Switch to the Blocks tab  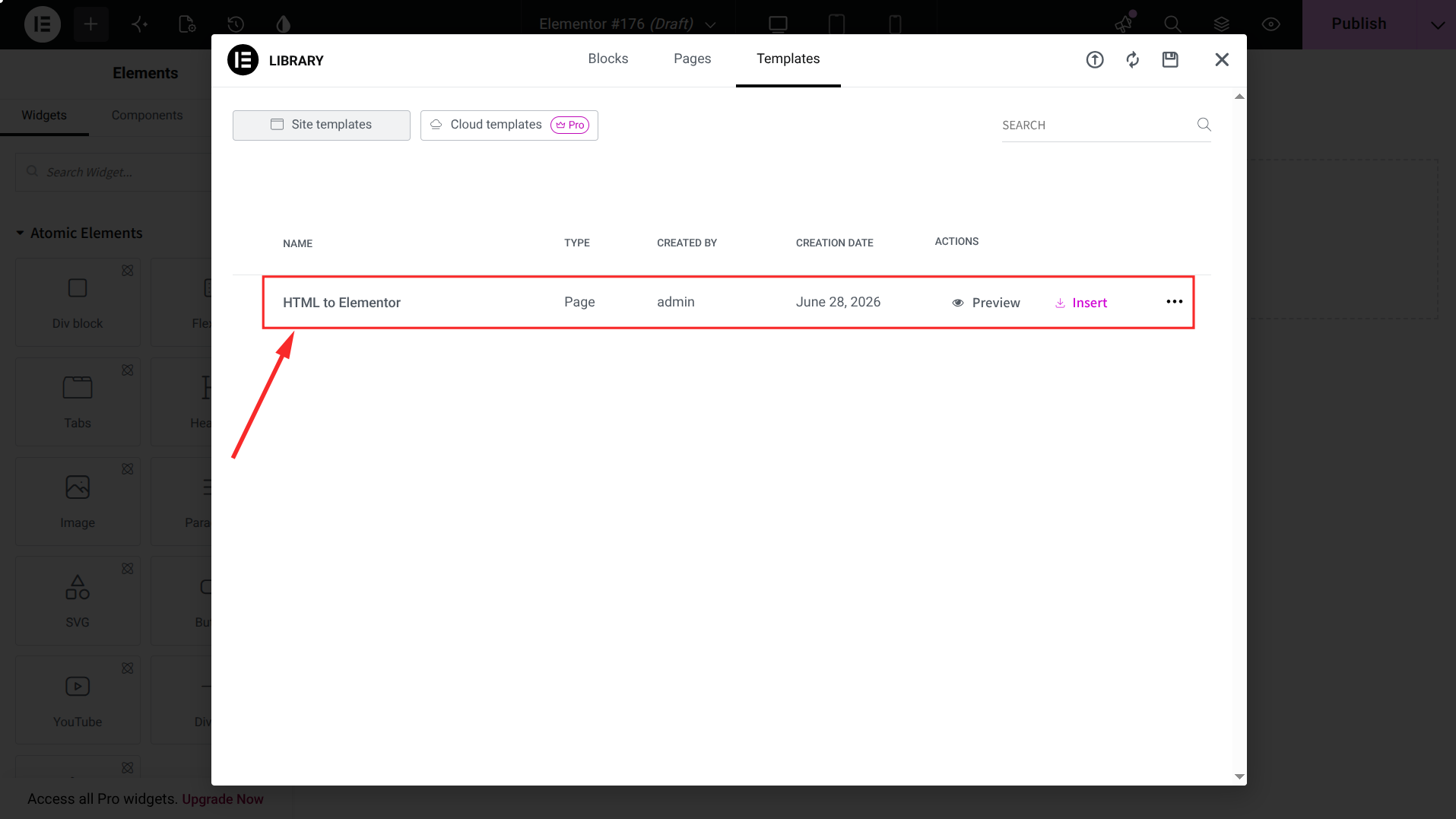click(608, 59)
